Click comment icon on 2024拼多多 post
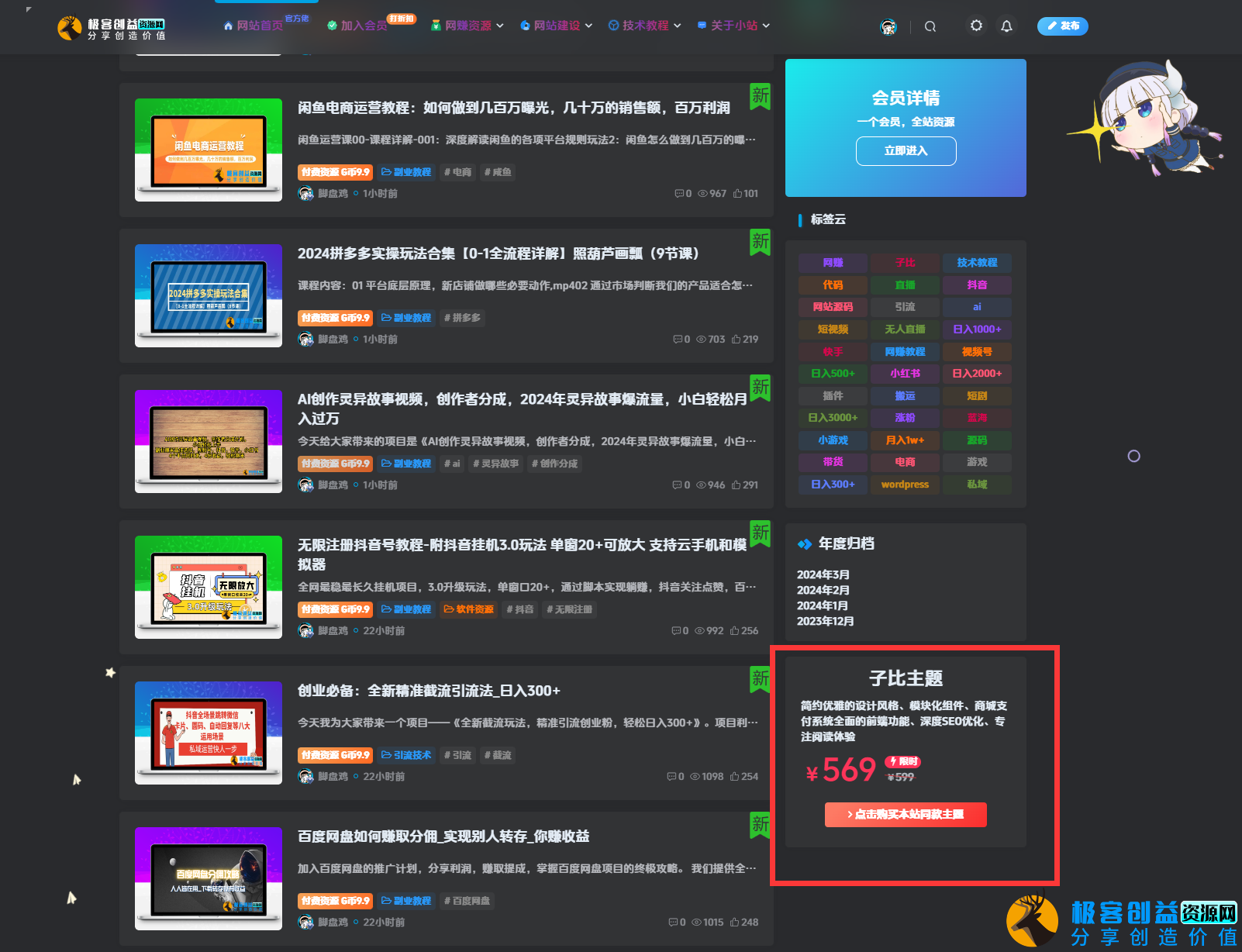The image size is (1242, 952). coord(678,340)
